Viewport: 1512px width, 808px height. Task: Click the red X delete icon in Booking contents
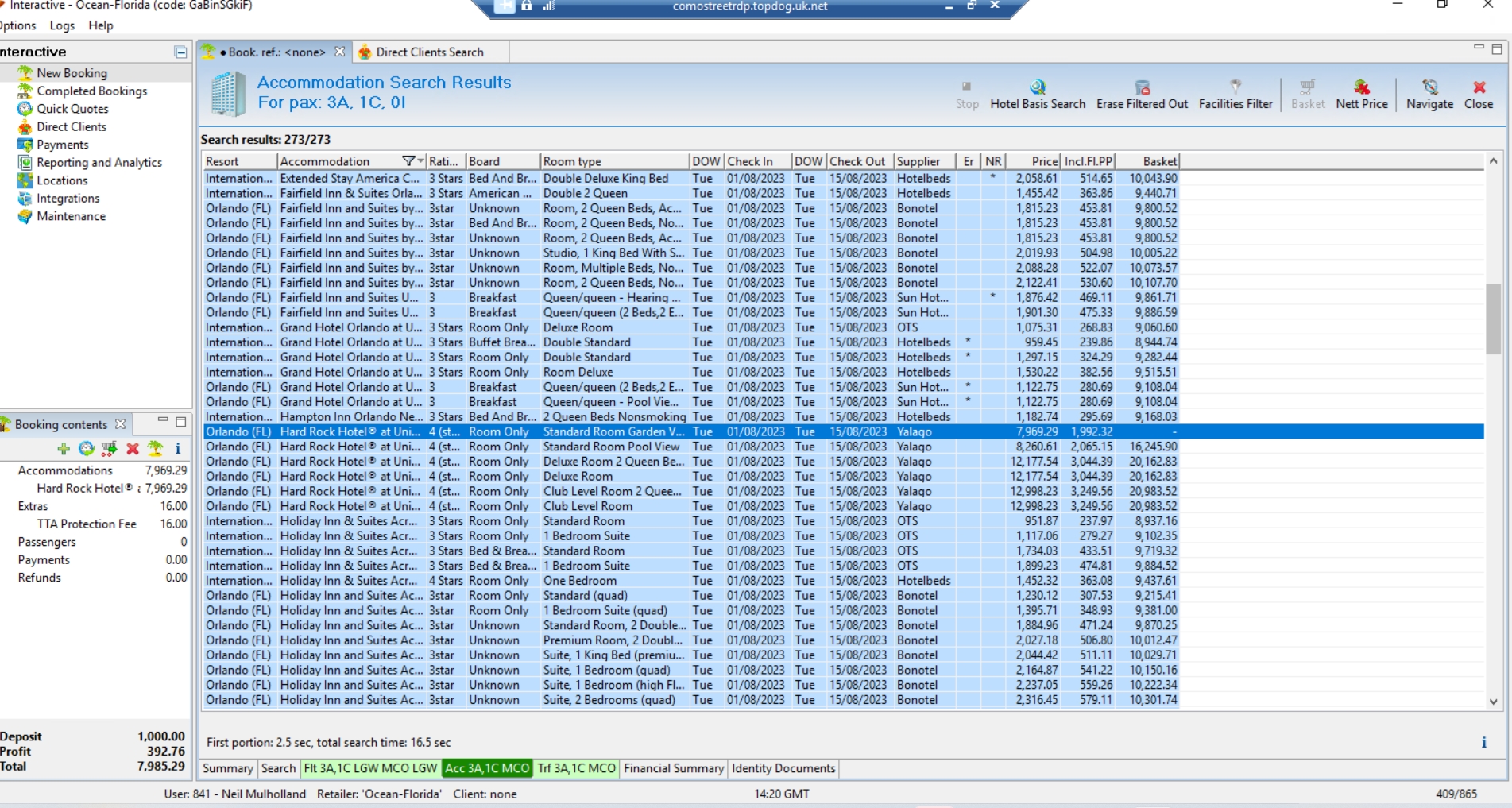pyautogui.click(x=133, y=449)
